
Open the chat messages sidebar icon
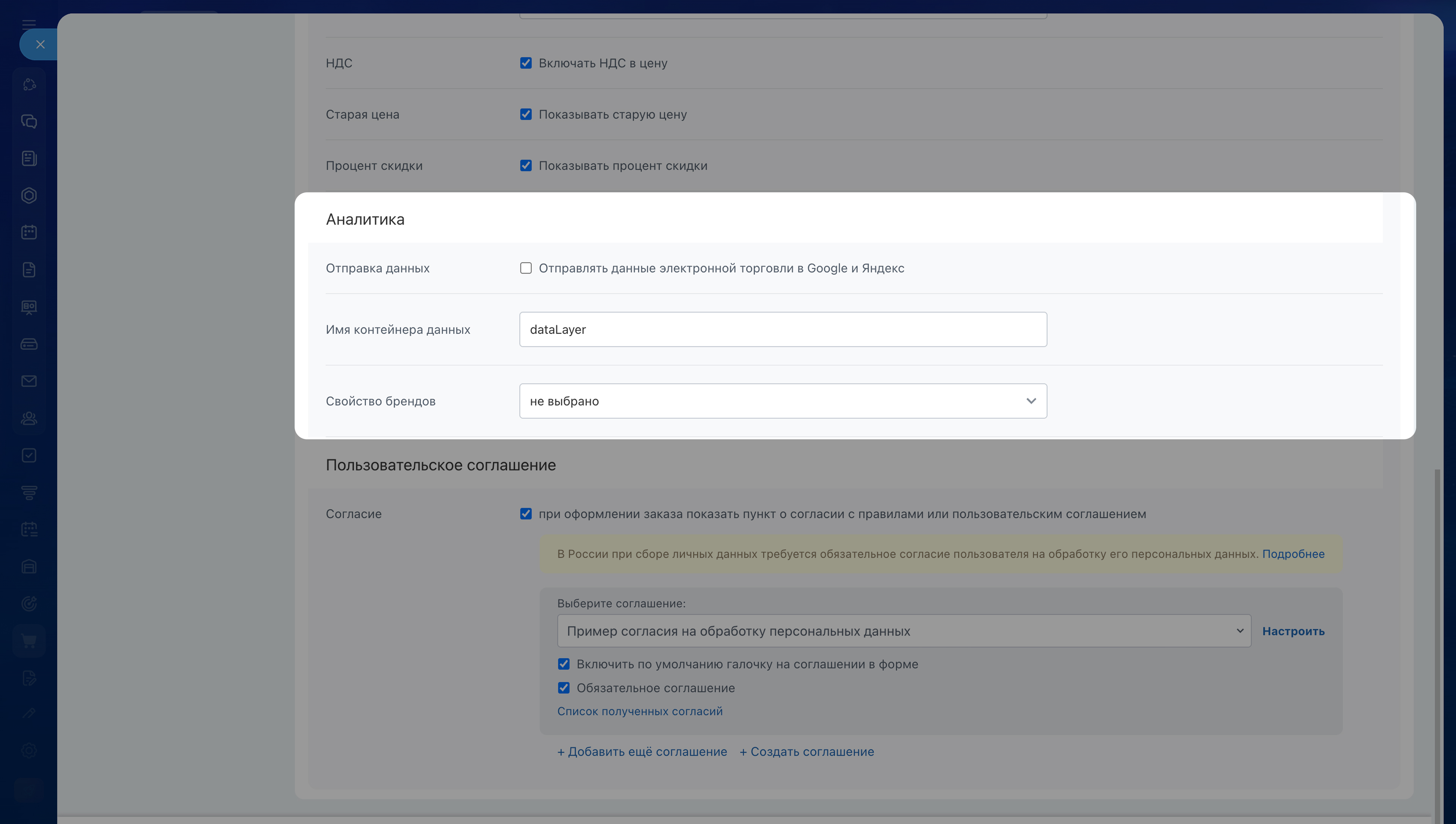(x=29, y=121)
